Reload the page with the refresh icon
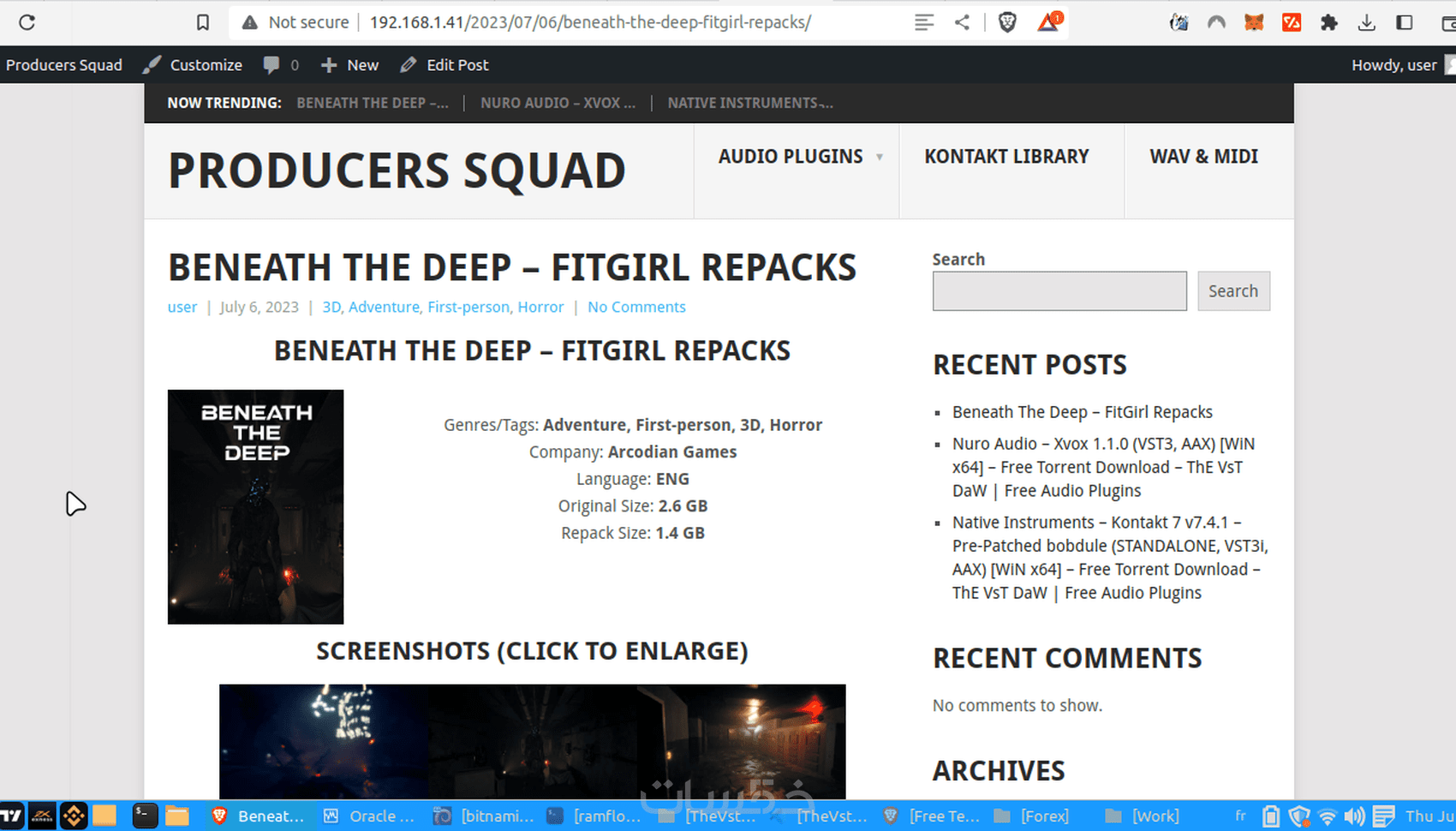This screenshot has height=831, width=1456. (x=27, y=22)
